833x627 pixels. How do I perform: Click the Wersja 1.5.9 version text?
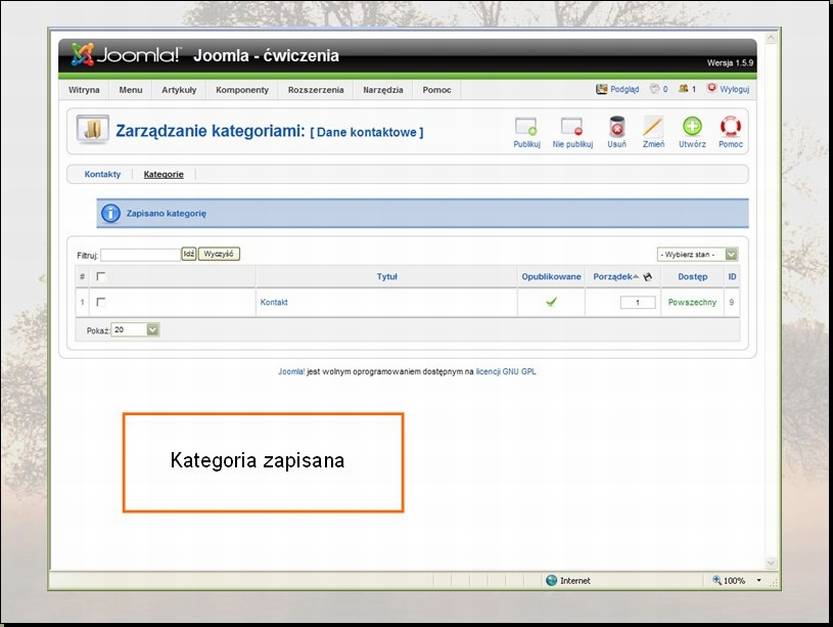730,63
